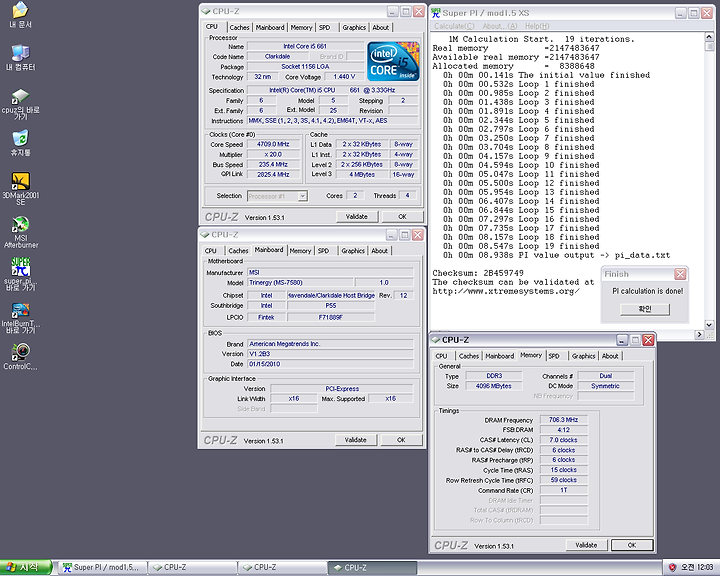Switch to About tab in top CPU-Z window
The height and width of the screenshot is (576, 720).
(381, 28)
